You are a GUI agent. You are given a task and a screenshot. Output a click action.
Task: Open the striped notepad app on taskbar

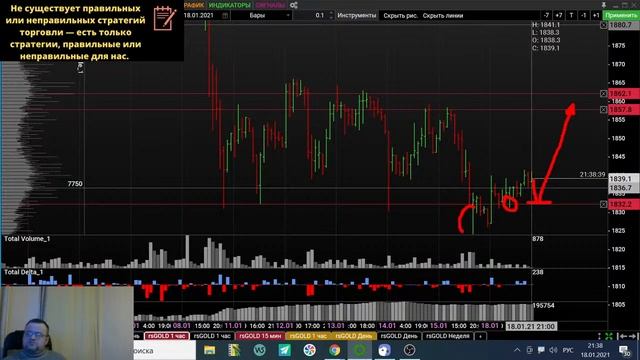pyautogui.click(x=234, y=350)
